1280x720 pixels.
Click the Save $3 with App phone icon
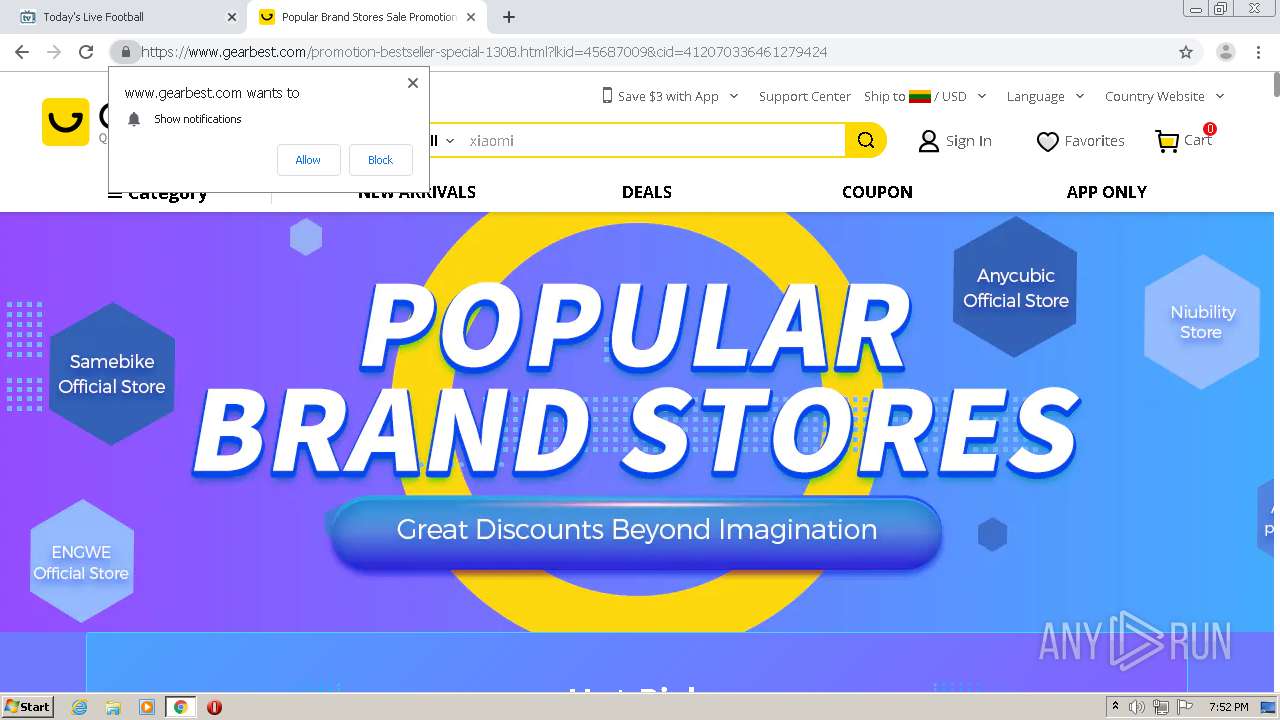[607, 96]
